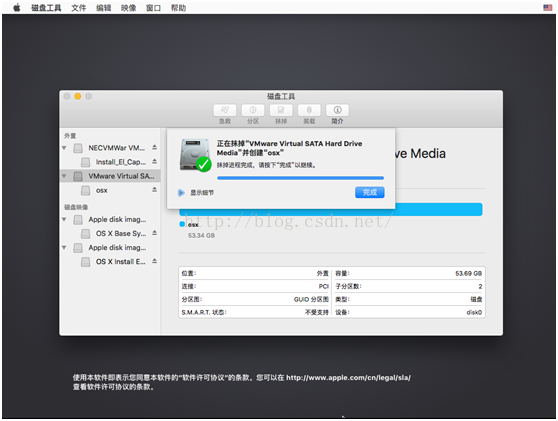Click the Partition (分区) toolbar icon
This screenshot has height=421, width=558.
coord(253,110)
